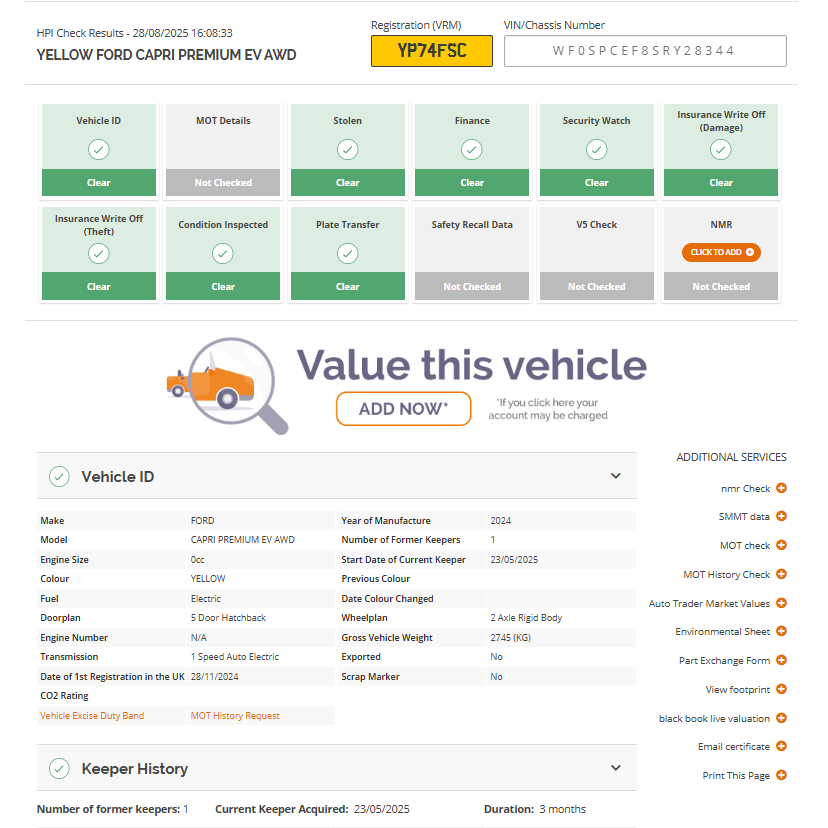
Task: Click plus icon beside Print This Page
Action: tap(782, 775)
